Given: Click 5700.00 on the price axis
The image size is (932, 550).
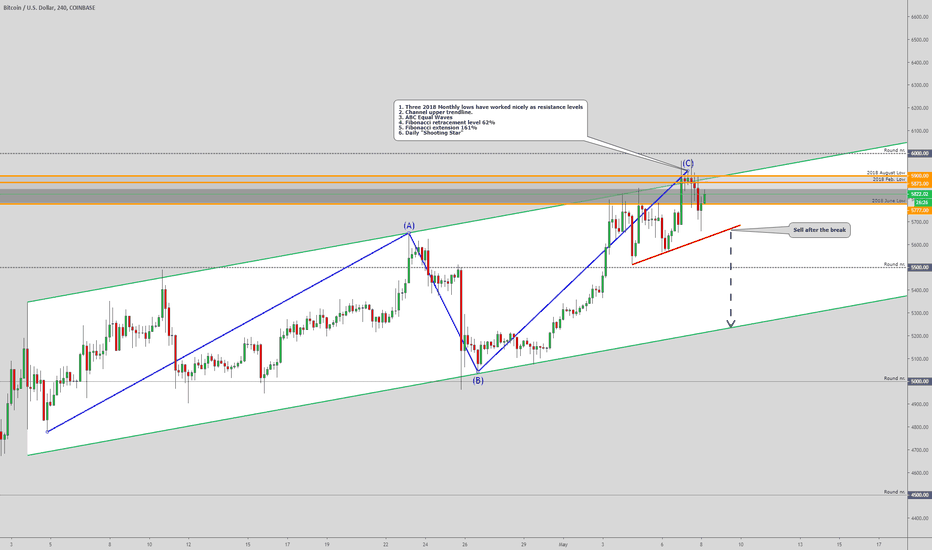Looking at the screenshot, I should point(920,222).
